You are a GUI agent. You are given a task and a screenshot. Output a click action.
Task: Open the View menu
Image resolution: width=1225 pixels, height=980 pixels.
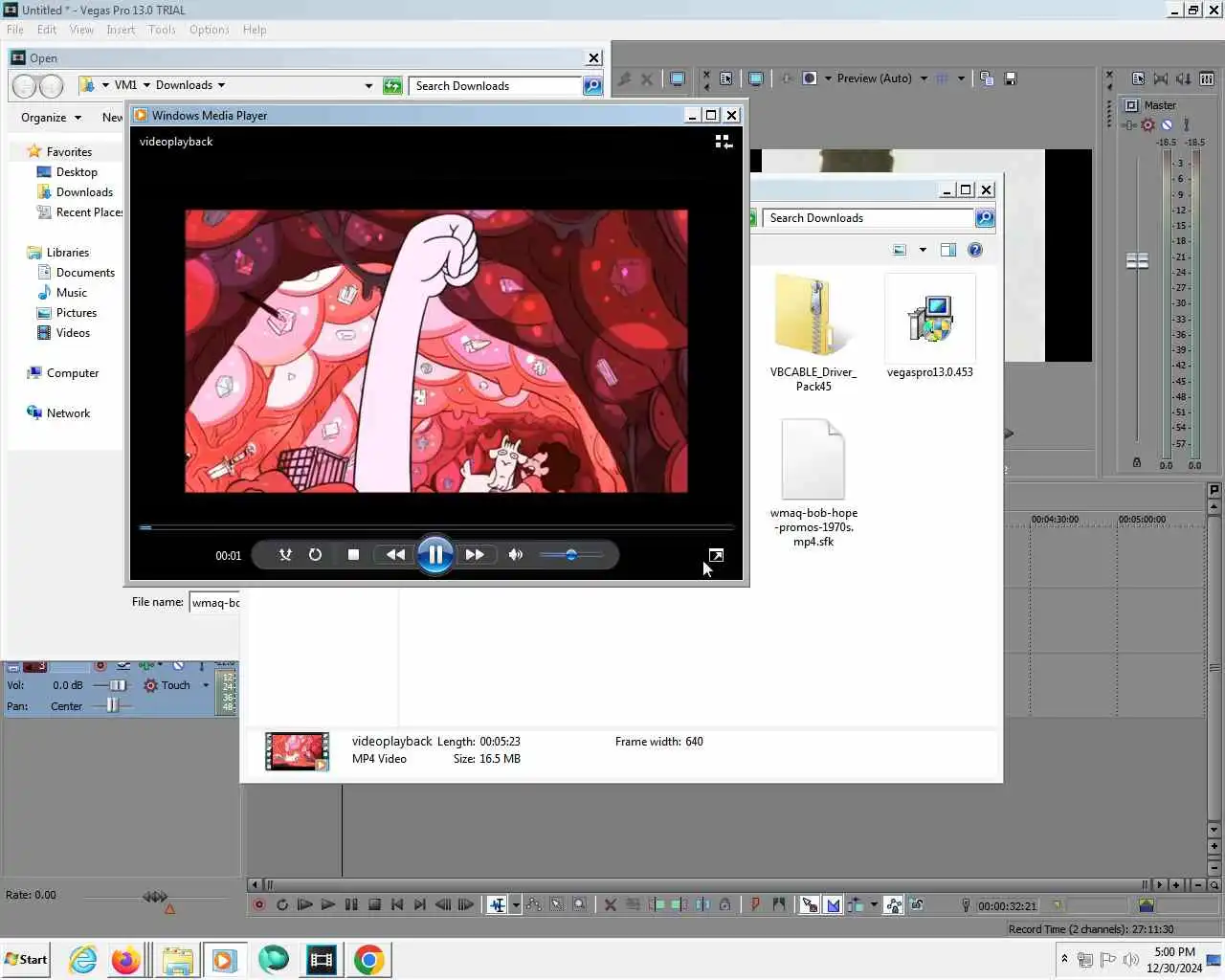(x=81, y=30)
